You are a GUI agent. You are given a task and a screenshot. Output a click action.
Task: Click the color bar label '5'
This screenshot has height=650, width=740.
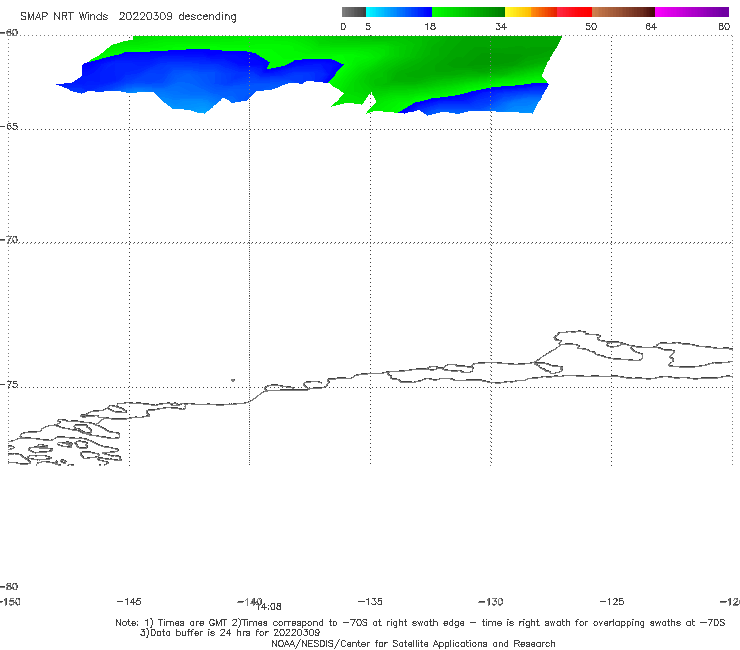point(368,26)
